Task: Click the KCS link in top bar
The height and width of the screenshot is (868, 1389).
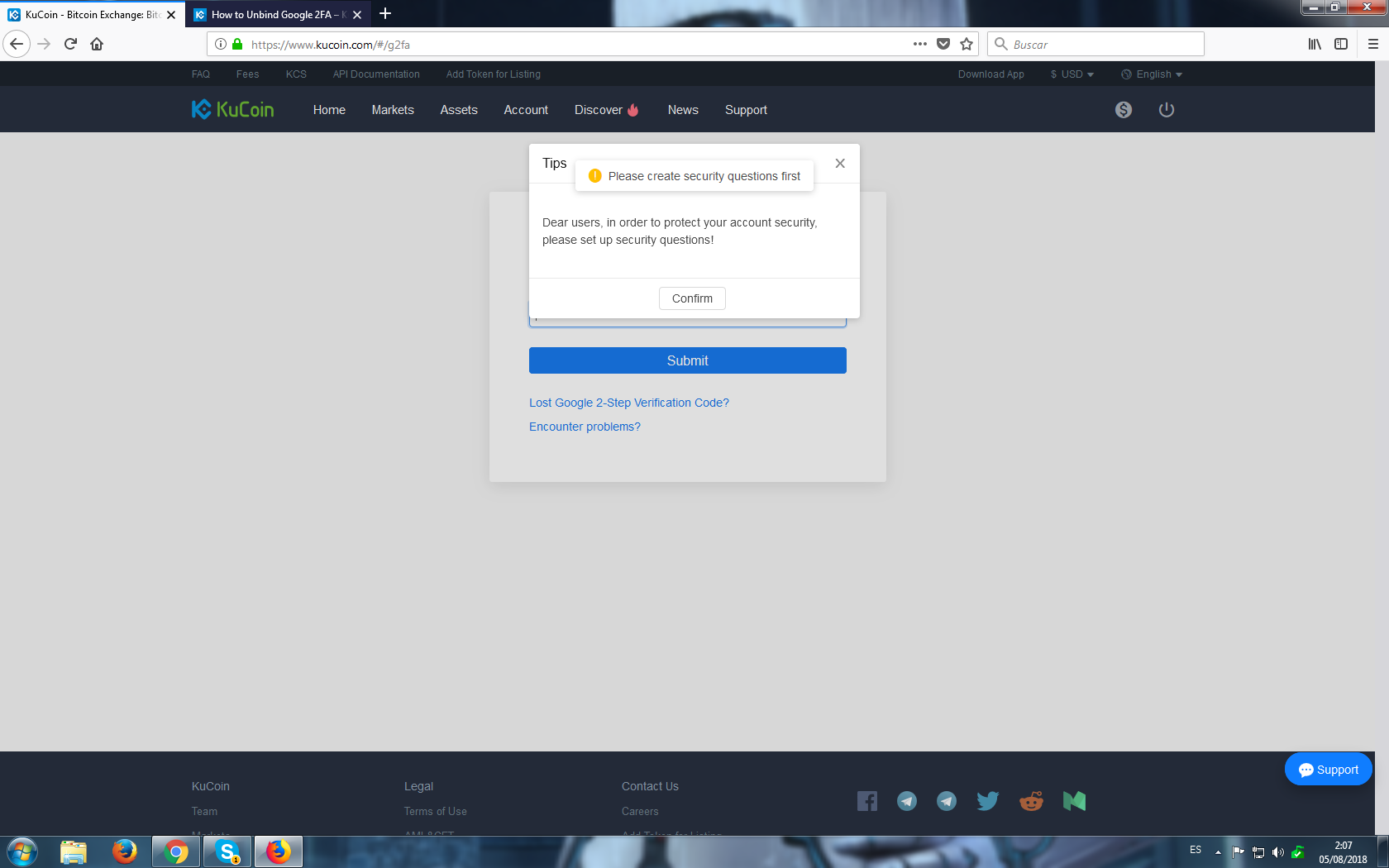Action: [296, 74]
